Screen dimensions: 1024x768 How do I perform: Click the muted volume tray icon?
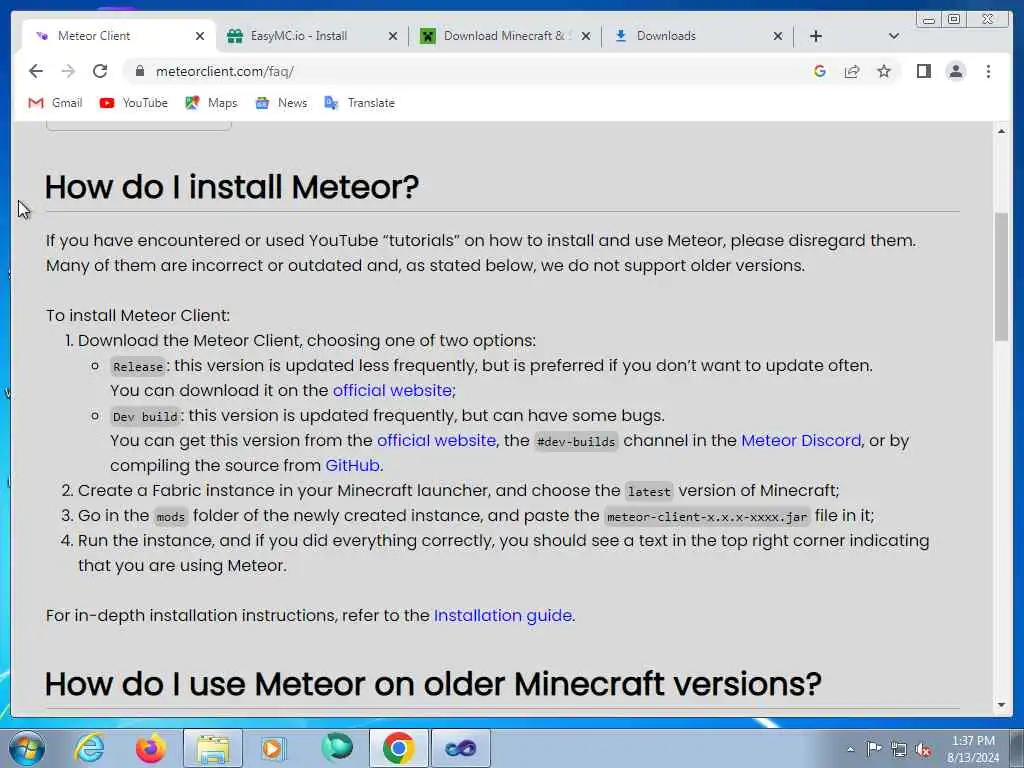point(923,749)
